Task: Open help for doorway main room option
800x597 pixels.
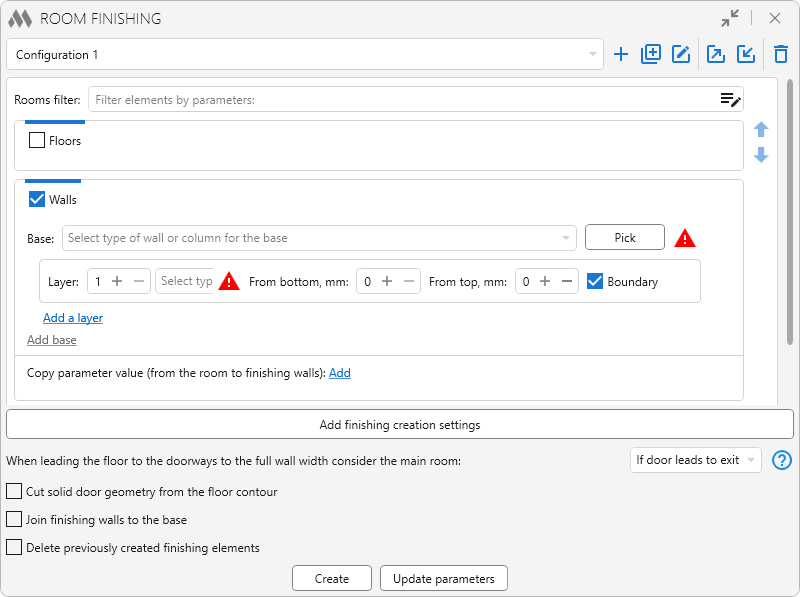Action: click(x=782, y=460)
